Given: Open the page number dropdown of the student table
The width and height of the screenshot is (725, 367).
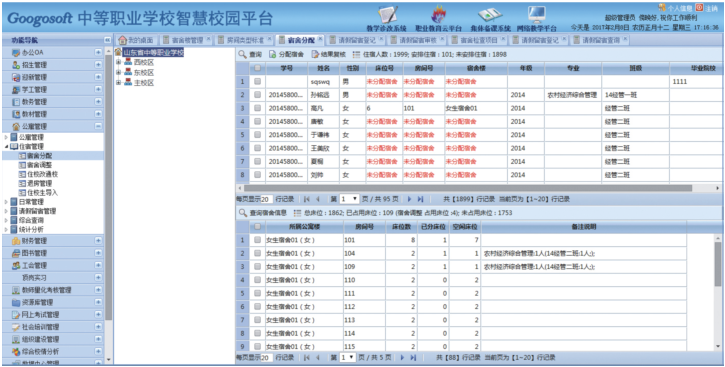Looking at the screenshot, I should tap(349, 199).
